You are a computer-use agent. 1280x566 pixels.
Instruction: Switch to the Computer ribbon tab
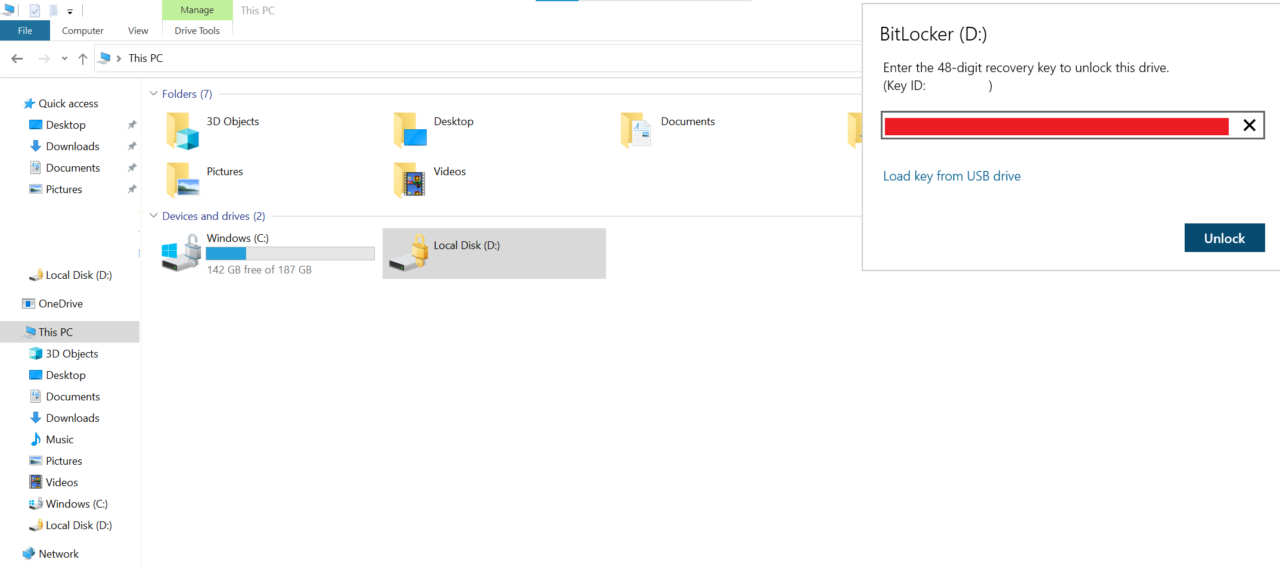83,31
